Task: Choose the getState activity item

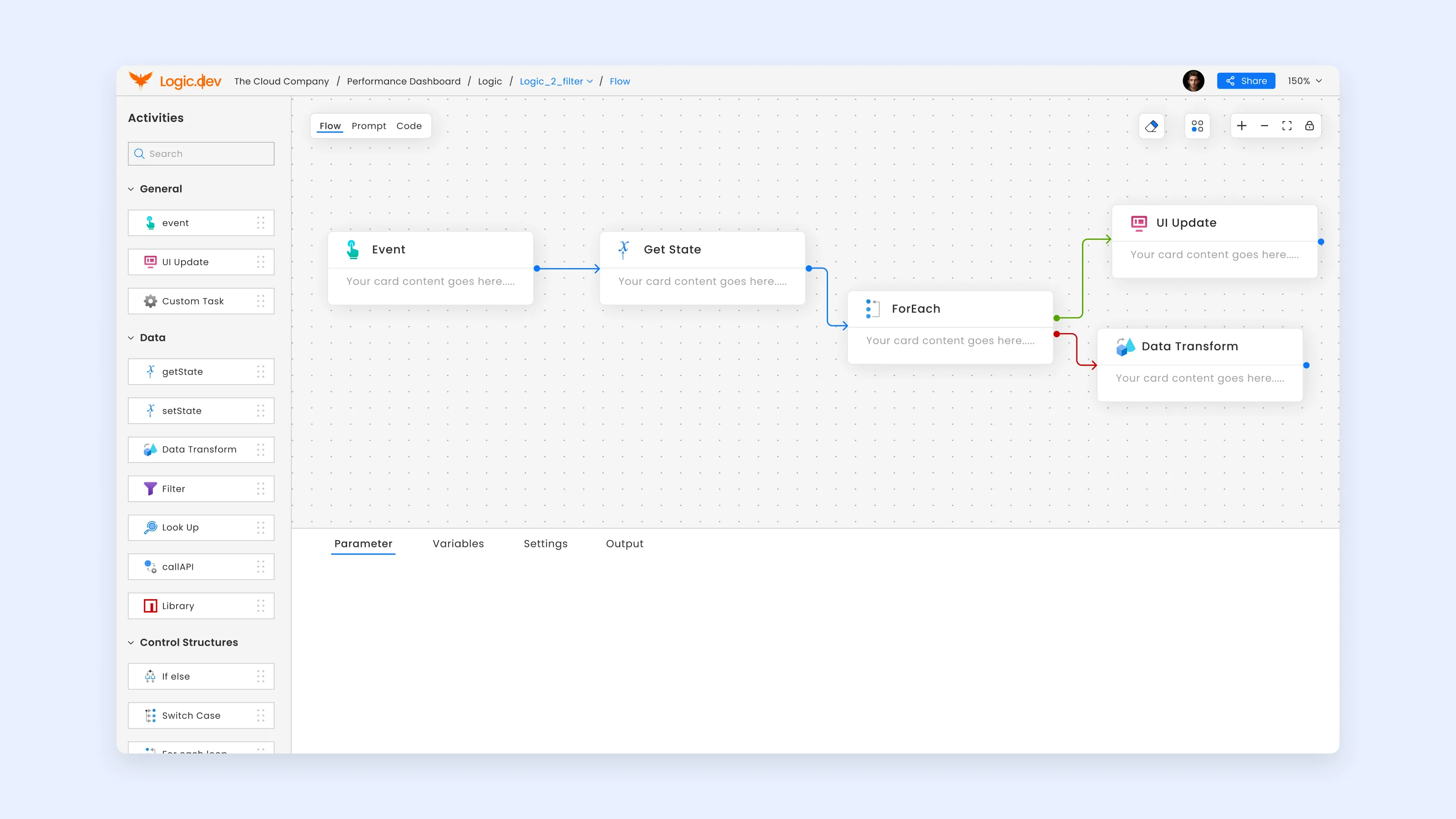Action: tap(201, 372)
